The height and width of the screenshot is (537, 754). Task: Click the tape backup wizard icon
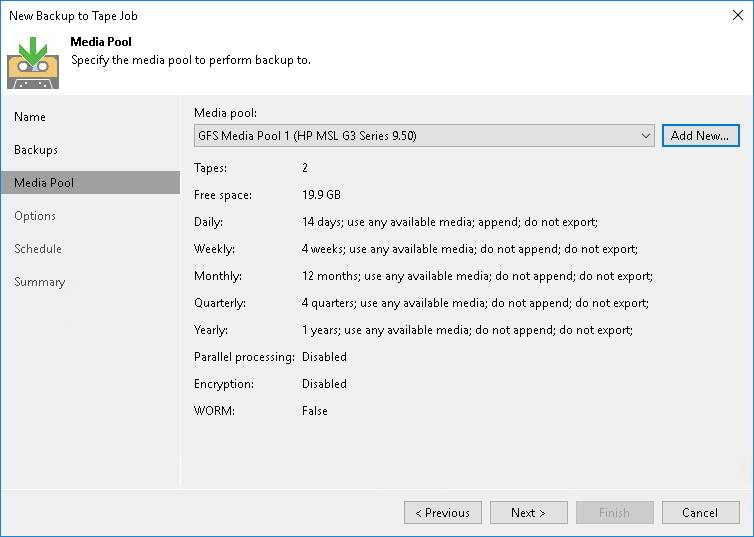tap(33, 63)
